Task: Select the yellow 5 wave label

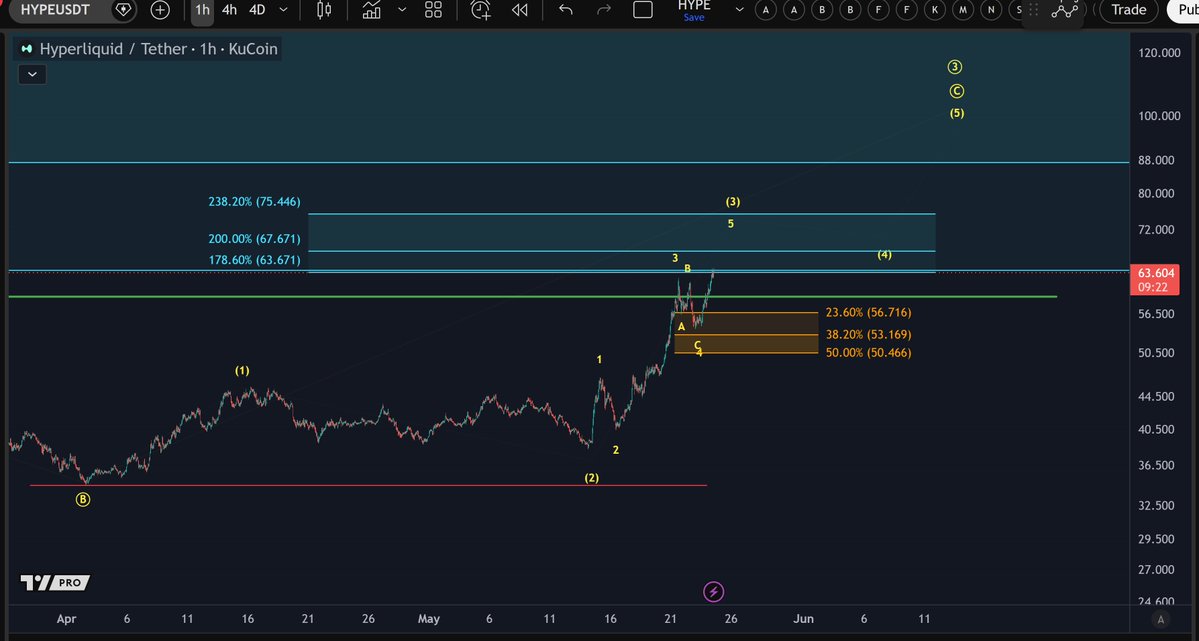Action: point(731,224)
